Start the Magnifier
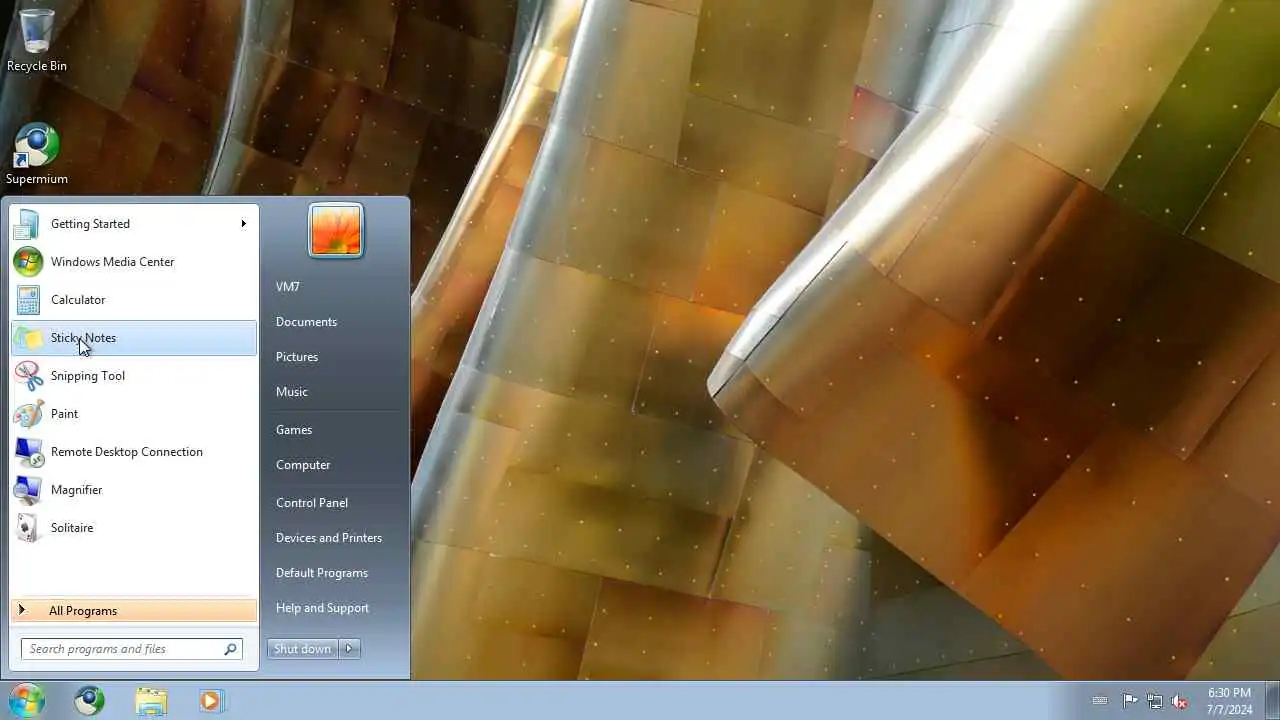 coord(134,490)
